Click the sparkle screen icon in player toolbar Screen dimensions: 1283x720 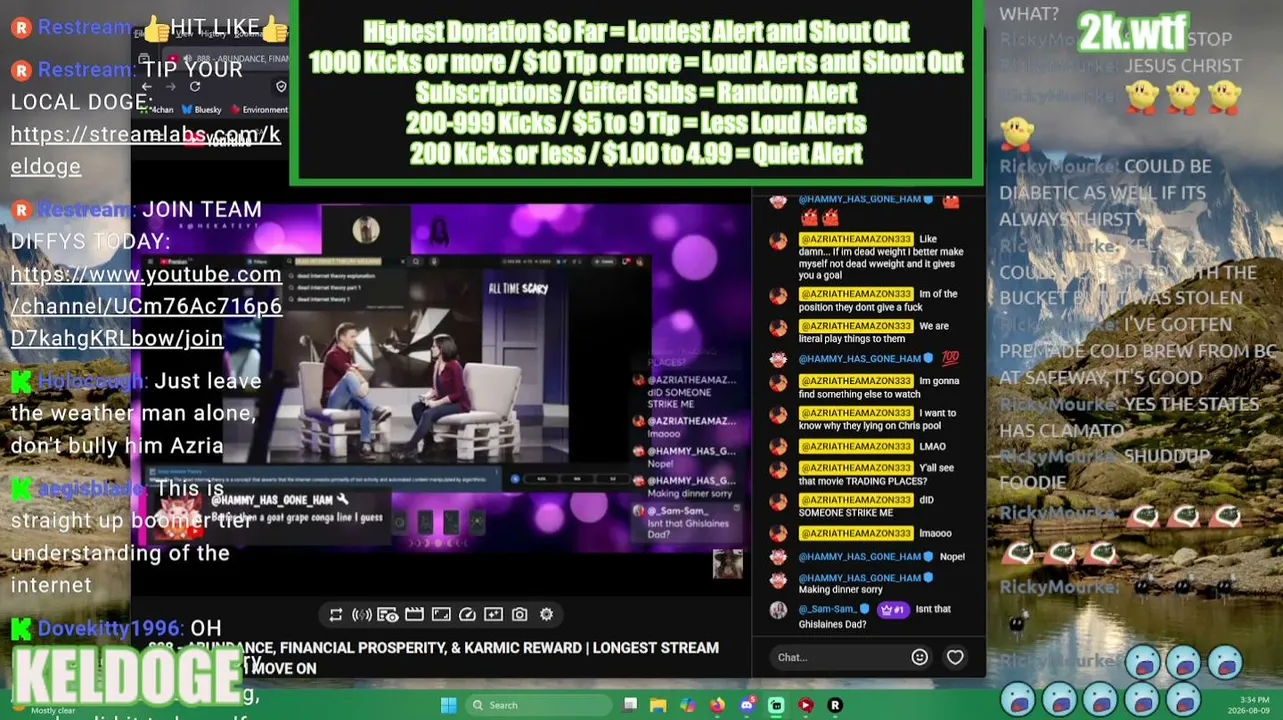click(493, 615)
